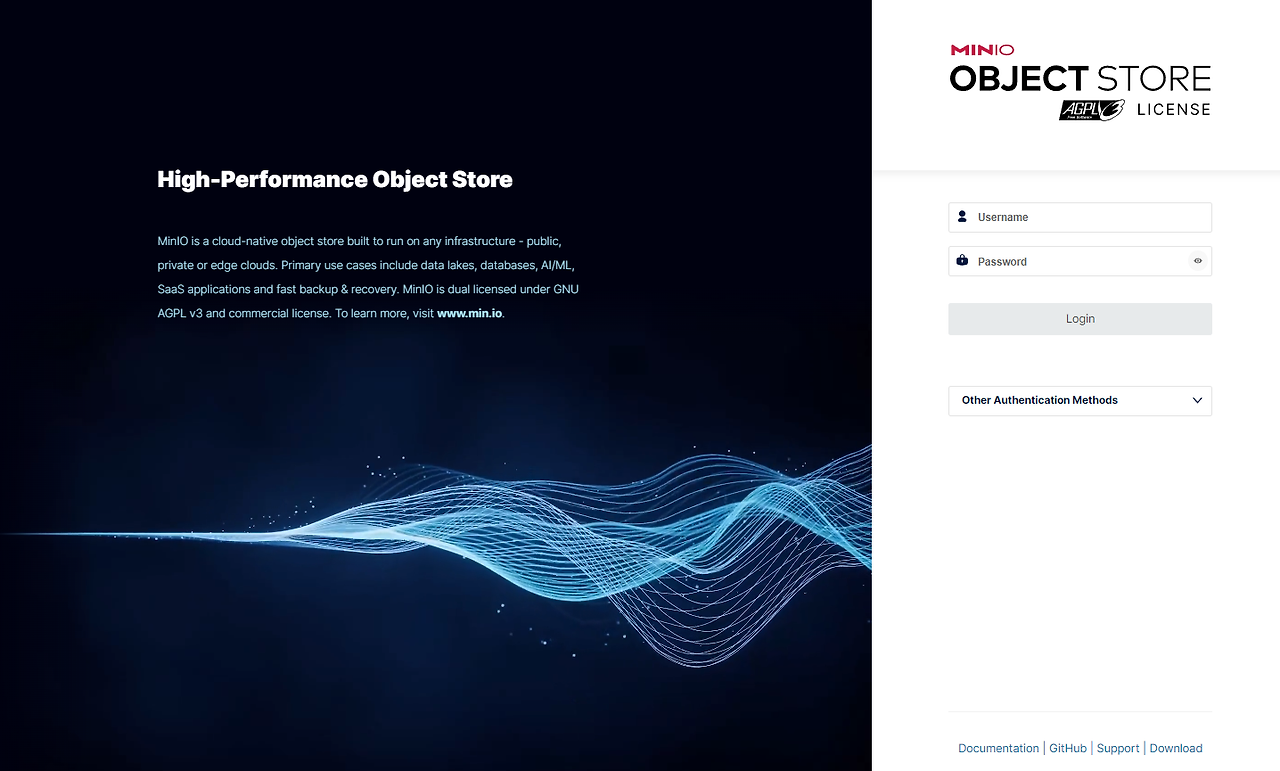
Task: Click the chevron arrow beside Other Authentication Methods
Action: pyautogui.click(x=1197, y=400)
